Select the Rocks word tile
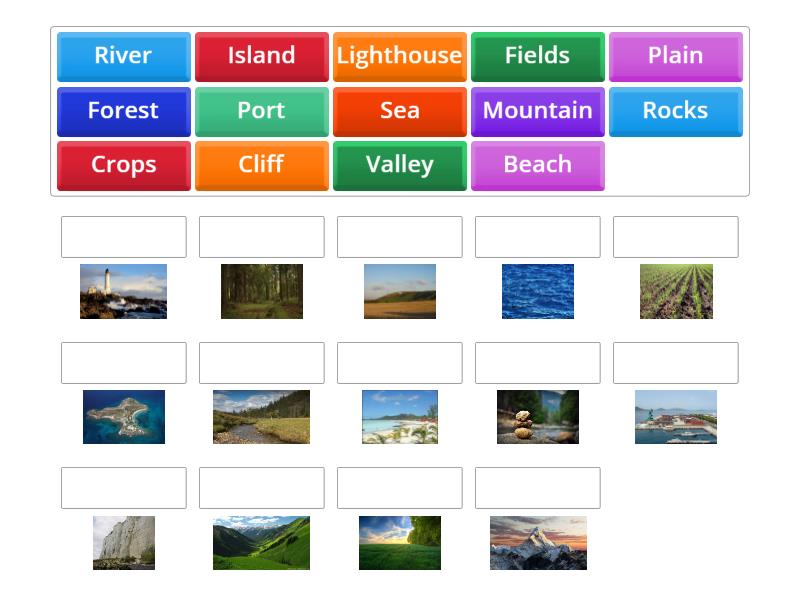This screenshot has height=600, width=800. click(x=675, y=111)
